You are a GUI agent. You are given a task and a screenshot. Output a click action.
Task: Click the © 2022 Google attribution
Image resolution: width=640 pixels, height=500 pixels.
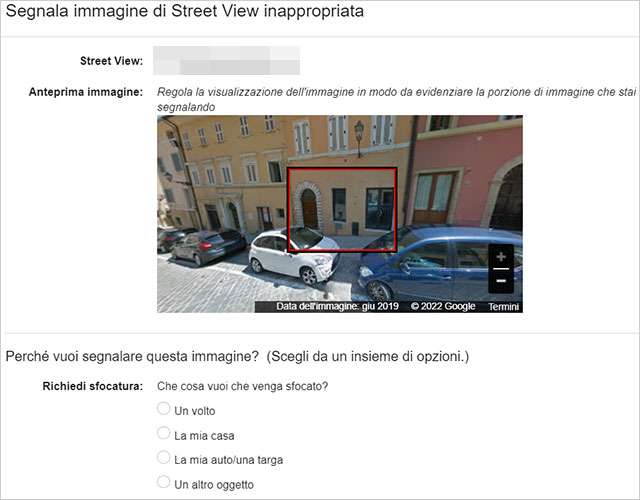[x=443, y=307]
